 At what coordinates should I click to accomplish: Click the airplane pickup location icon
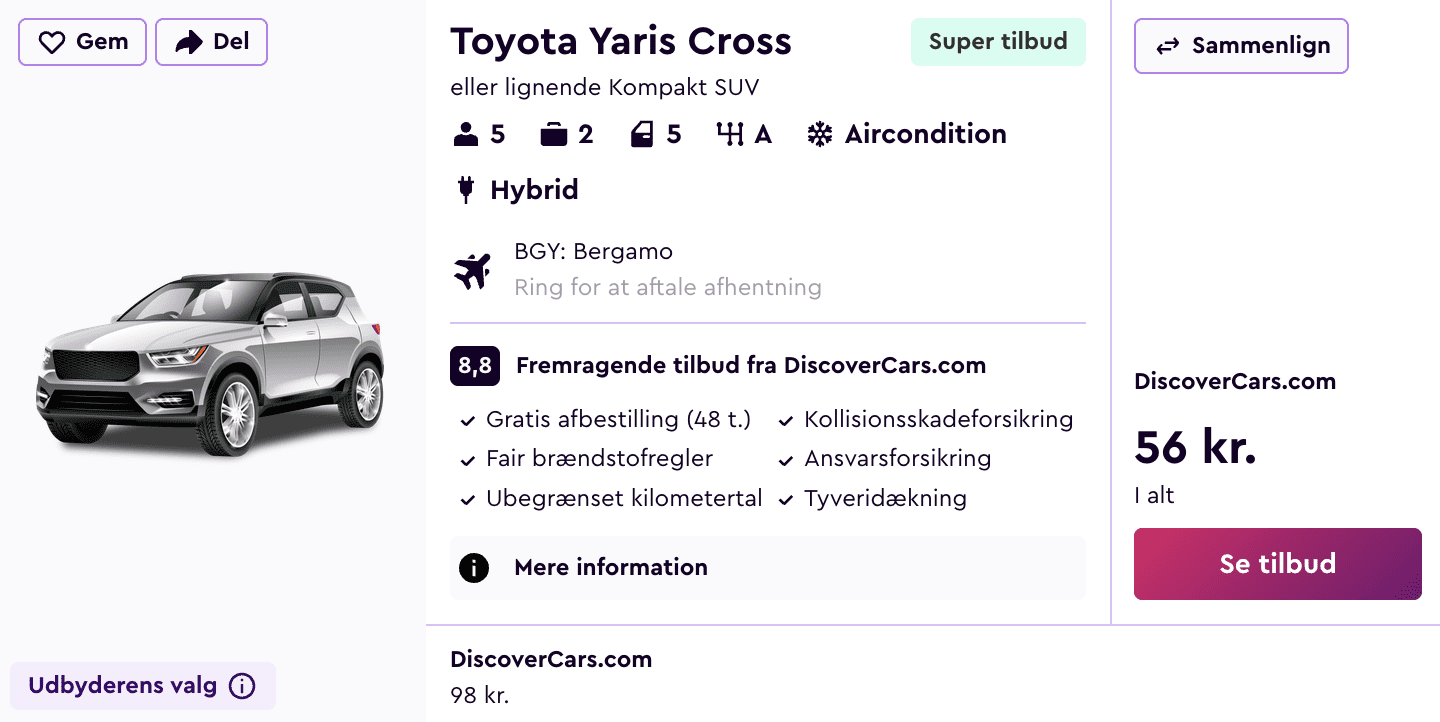point(472,270)
